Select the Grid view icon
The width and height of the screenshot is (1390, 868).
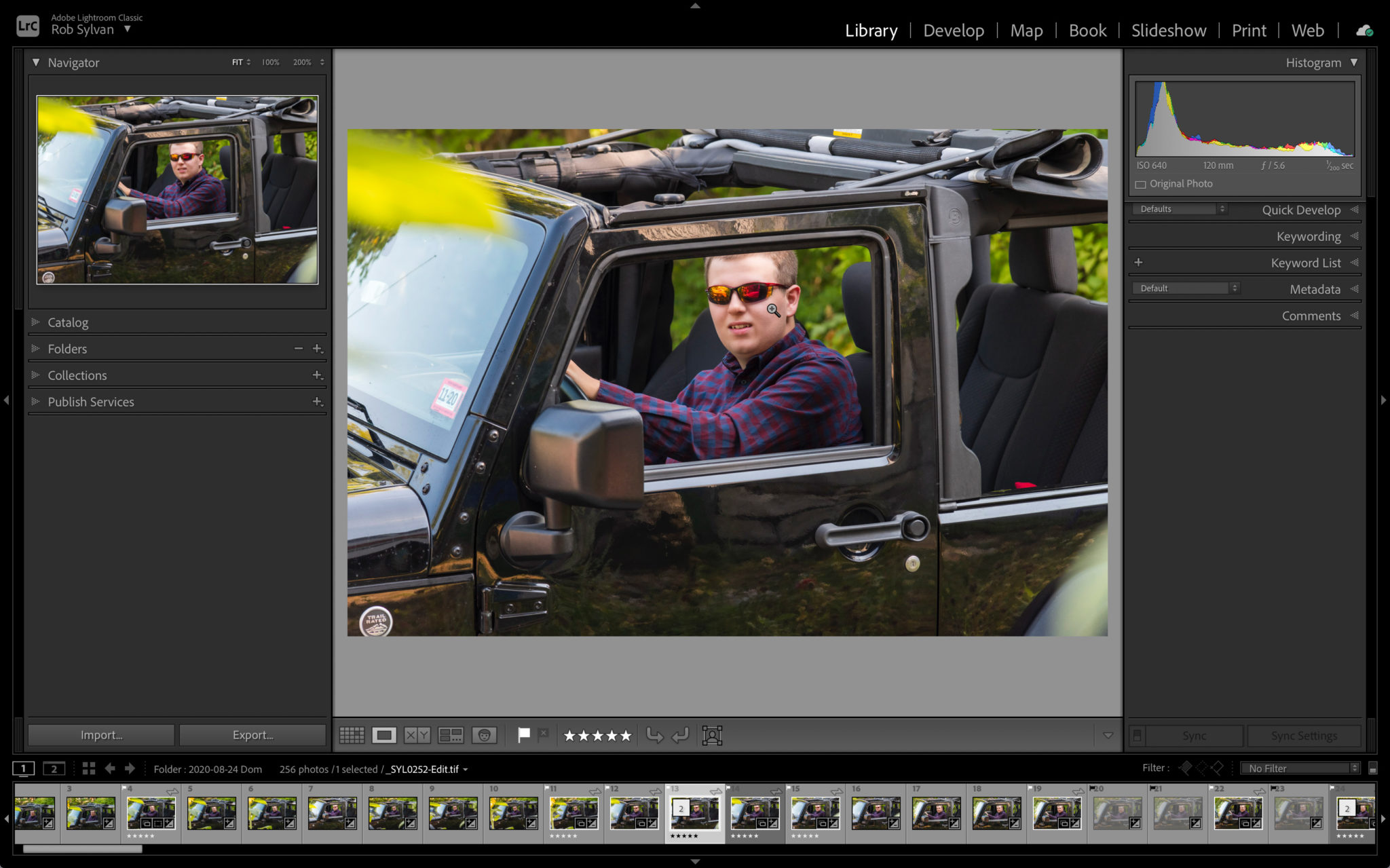pyautogui.click(x=351, y=735)
